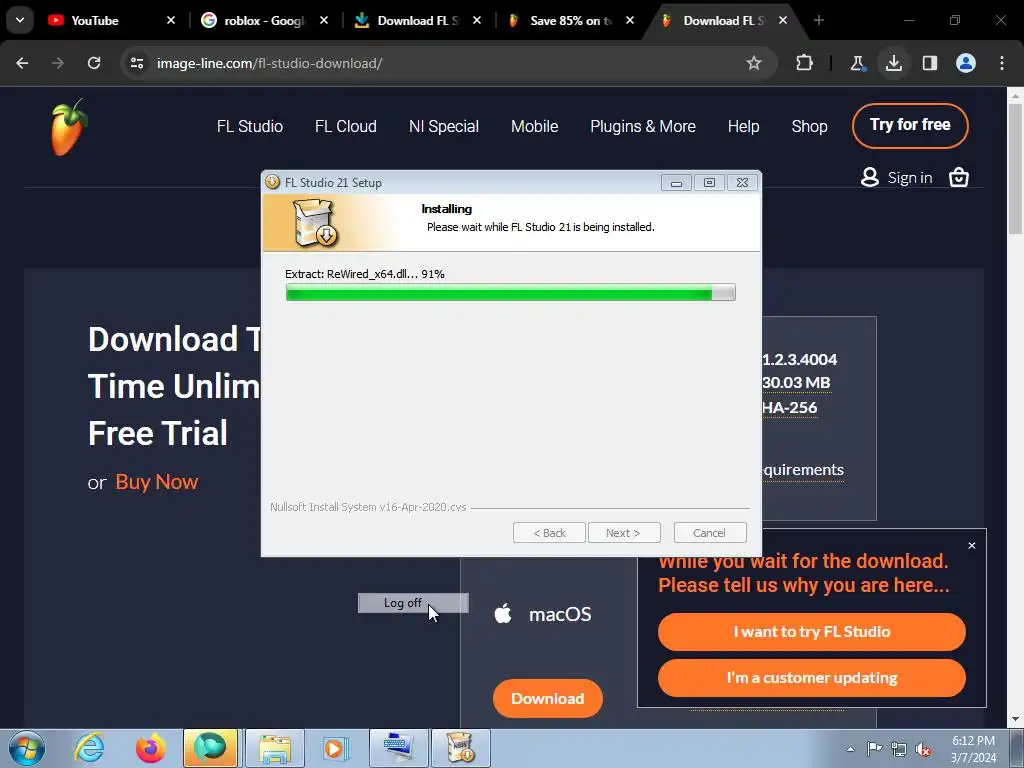This screenshot has height=768, width=1024.
Task: Open the Mobile menu item
Action: [534, 127]
